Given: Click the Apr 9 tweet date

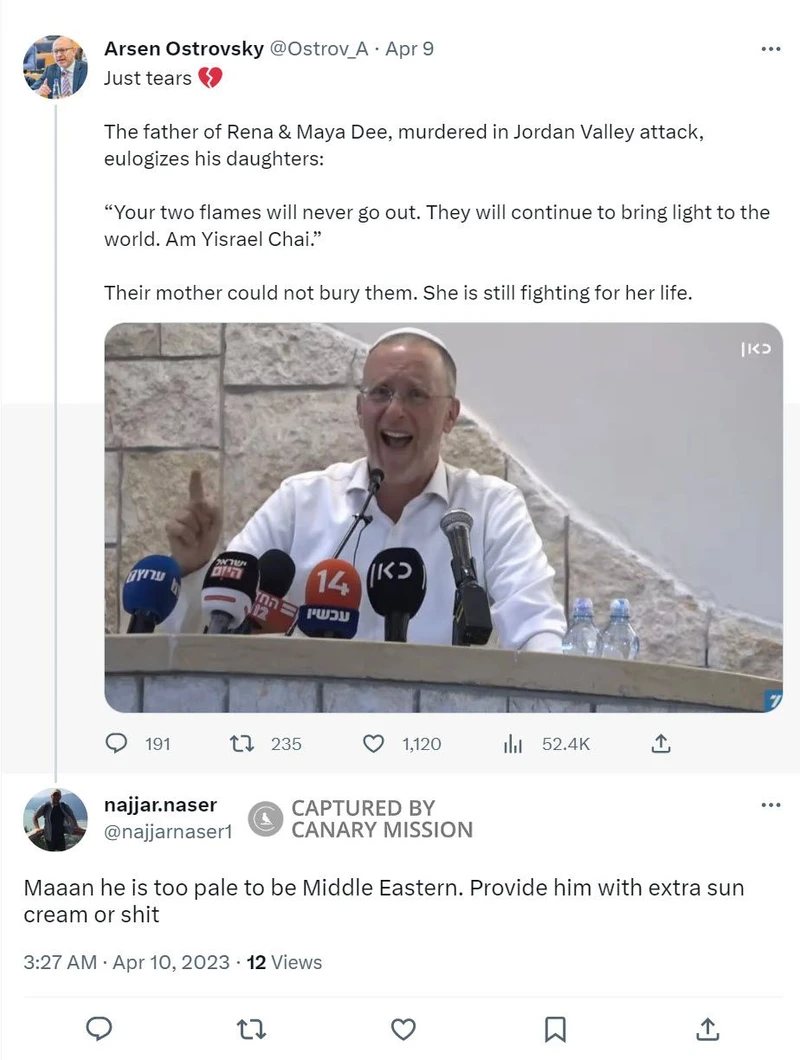Looking at the screenshot, I should click(x=410, y=48).
